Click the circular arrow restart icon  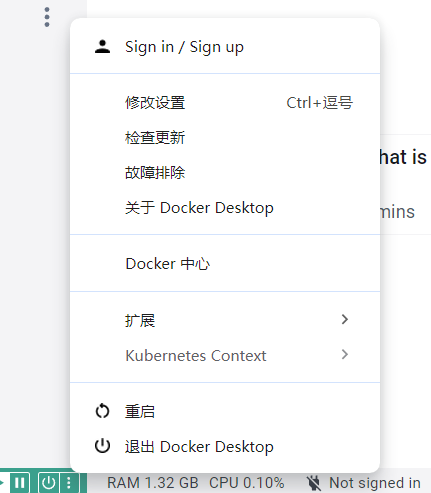[x=102, y=411]
